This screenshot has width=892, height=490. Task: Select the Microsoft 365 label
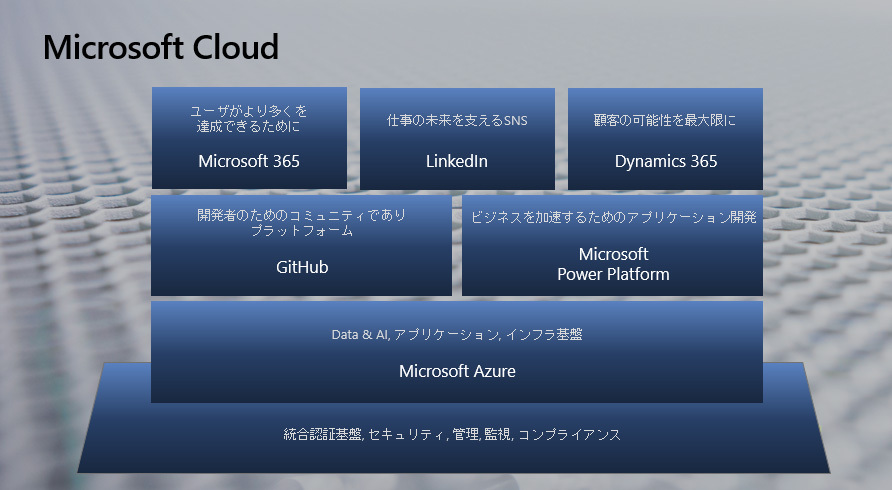tap(249, 161)
